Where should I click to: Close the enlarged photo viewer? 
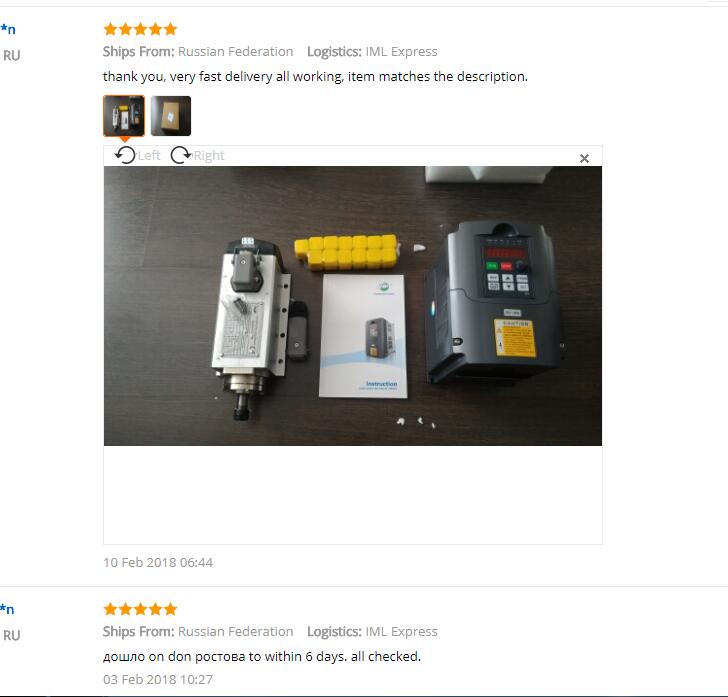[584, 158]
